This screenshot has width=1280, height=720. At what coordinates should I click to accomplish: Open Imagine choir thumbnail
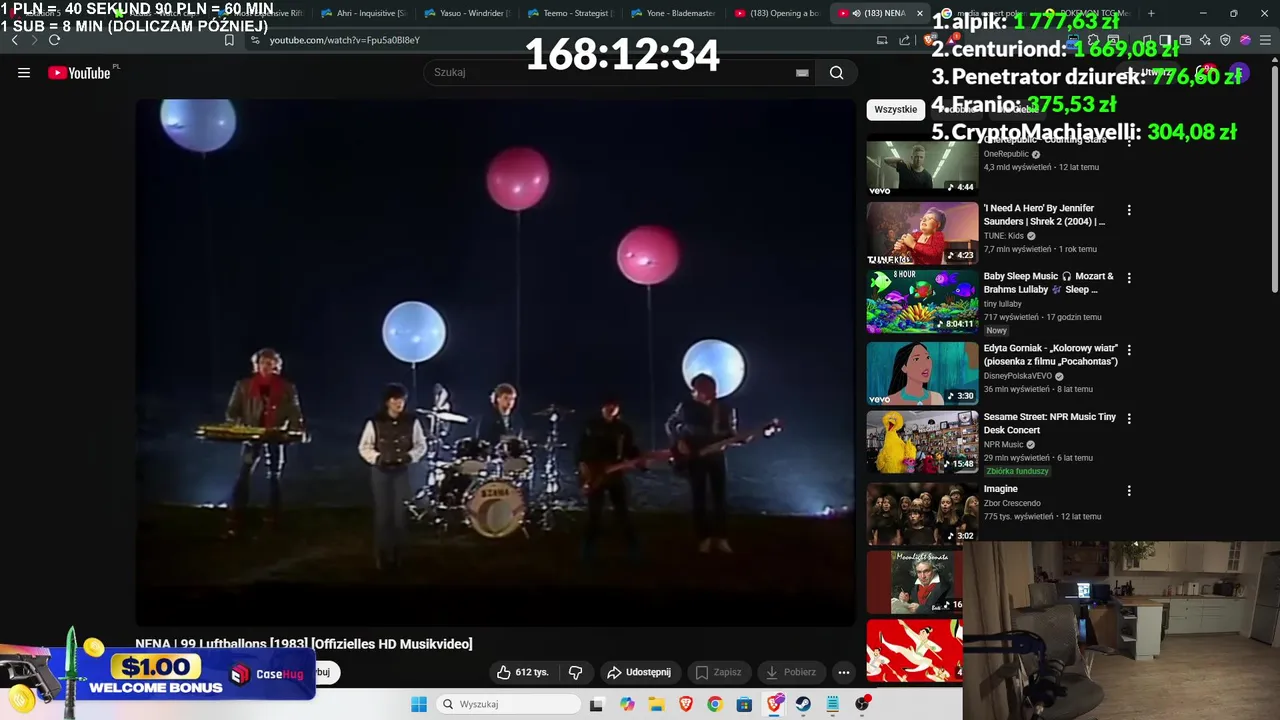click(x=922, y=514)
